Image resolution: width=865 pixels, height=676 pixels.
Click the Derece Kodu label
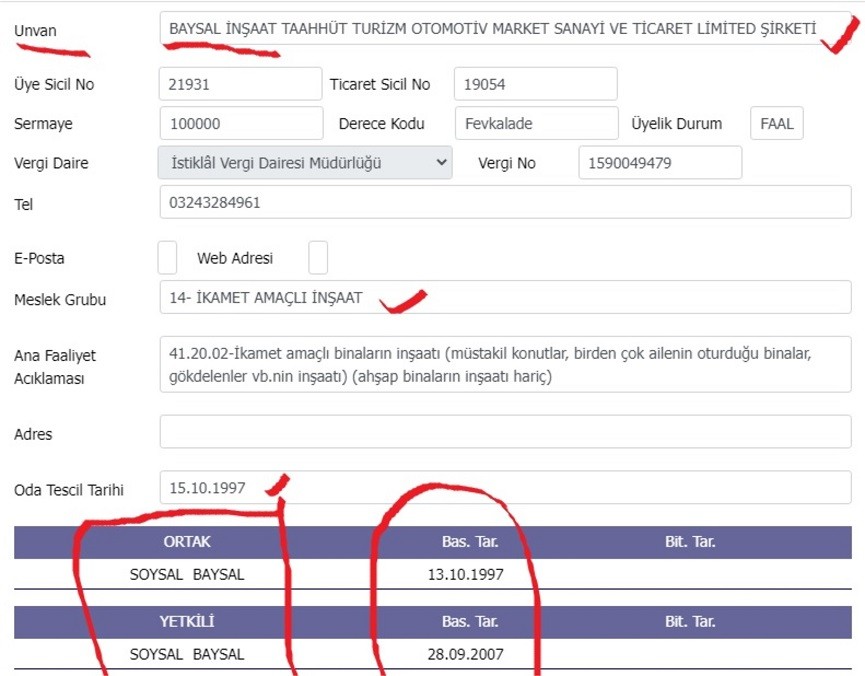(382, 124)
